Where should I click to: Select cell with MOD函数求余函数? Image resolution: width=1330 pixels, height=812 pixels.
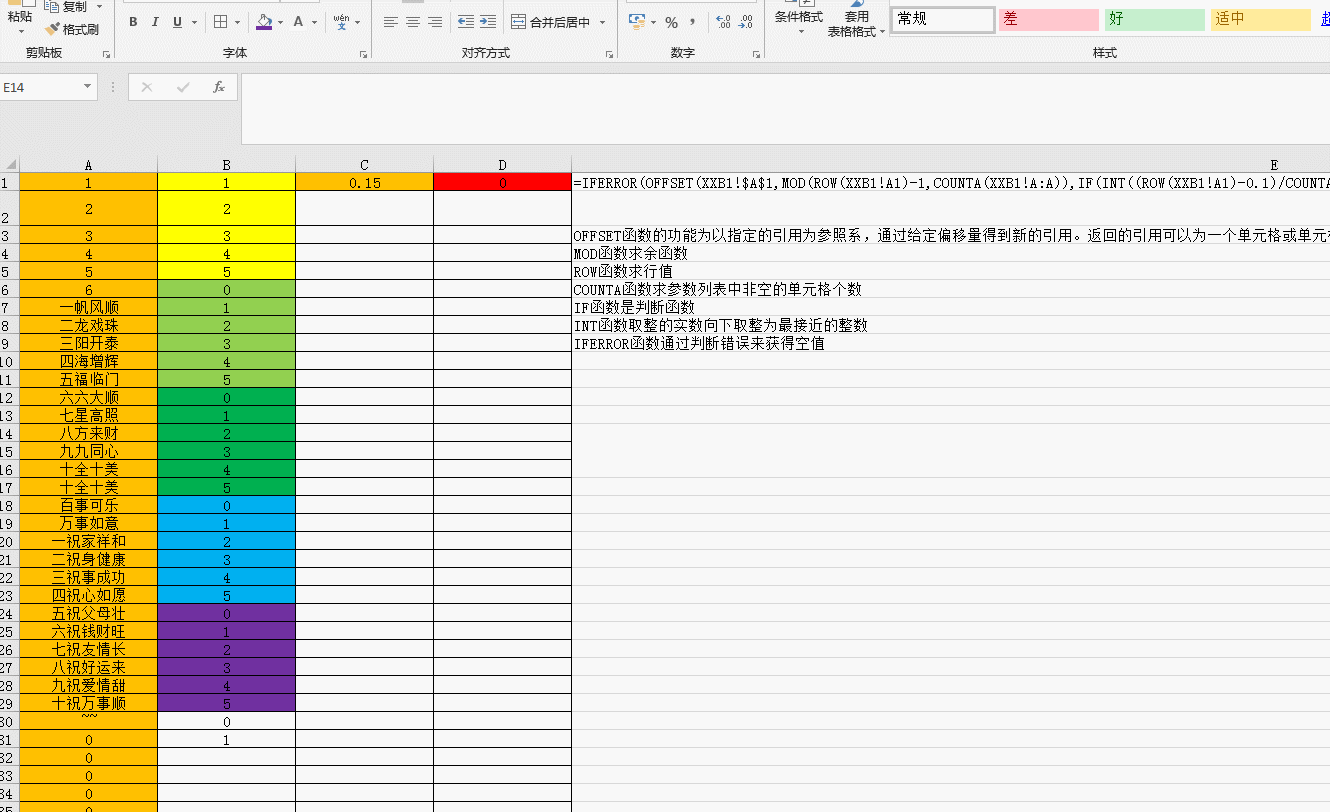click(x=951, y=253)
